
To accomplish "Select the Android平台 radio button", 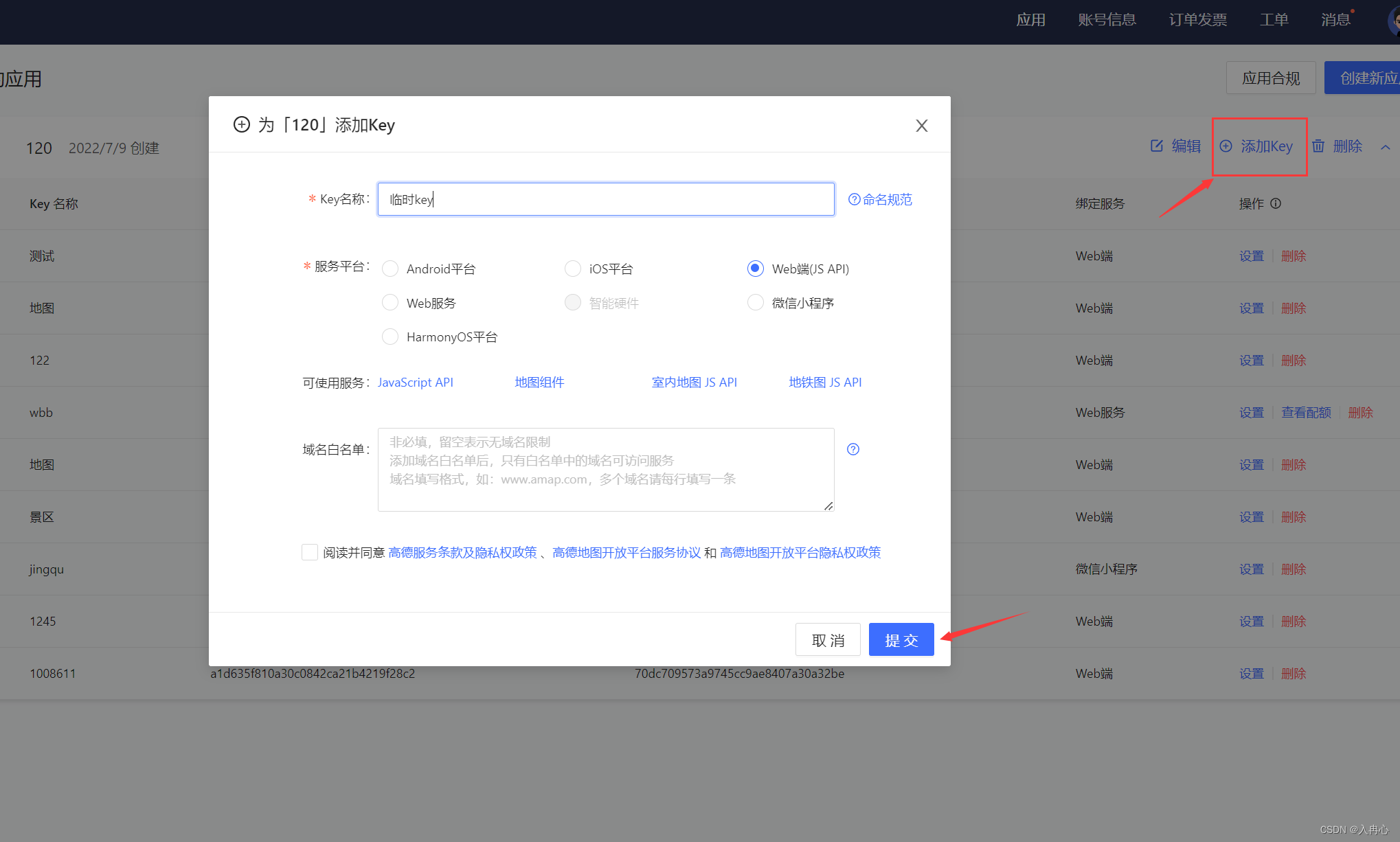I will [x=390, y=269].
